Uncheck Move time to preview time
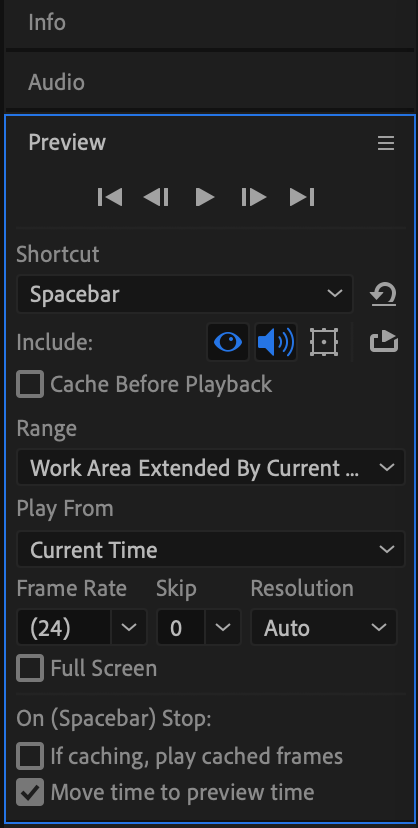This screenshot has height=828, width=418. 30,792
